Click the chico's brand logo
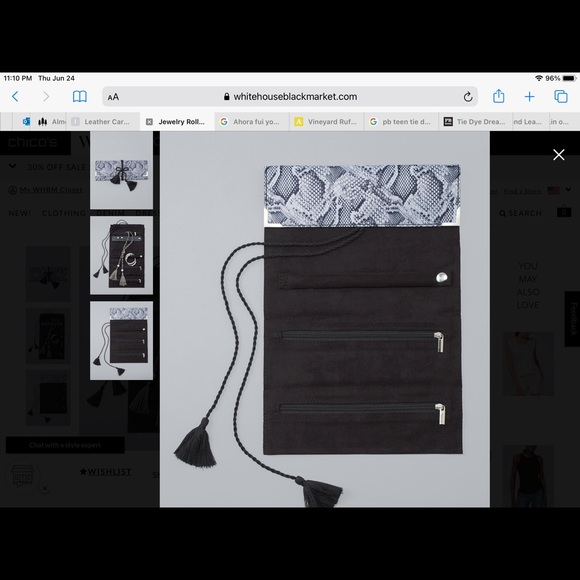The image size is (580, 580). click(x=33, y=142)
